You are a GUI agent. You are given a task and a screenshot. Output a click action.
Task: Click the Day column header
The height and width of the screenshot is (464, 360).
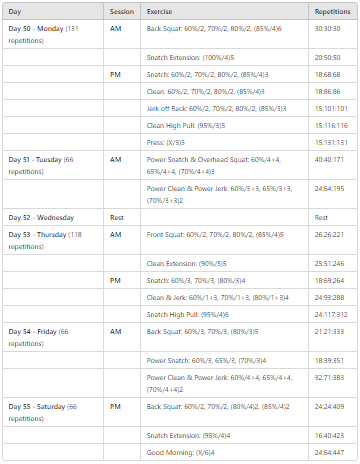[x=53, y=11]
